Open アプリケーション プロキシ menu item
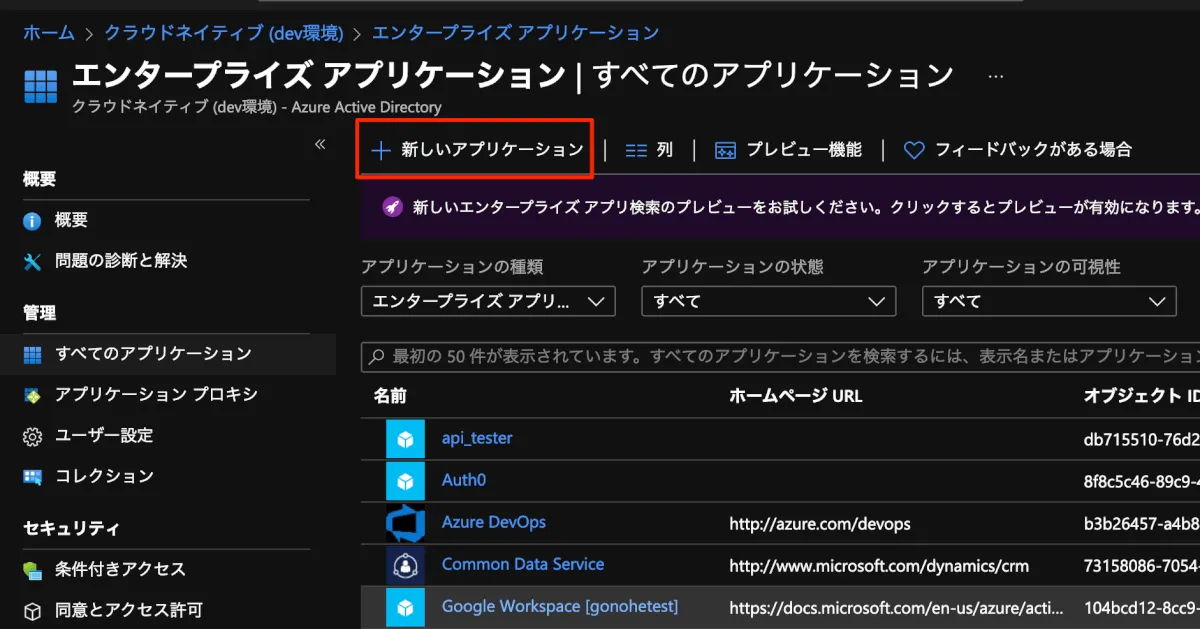Screen dimensions: 1200x629 156,394
